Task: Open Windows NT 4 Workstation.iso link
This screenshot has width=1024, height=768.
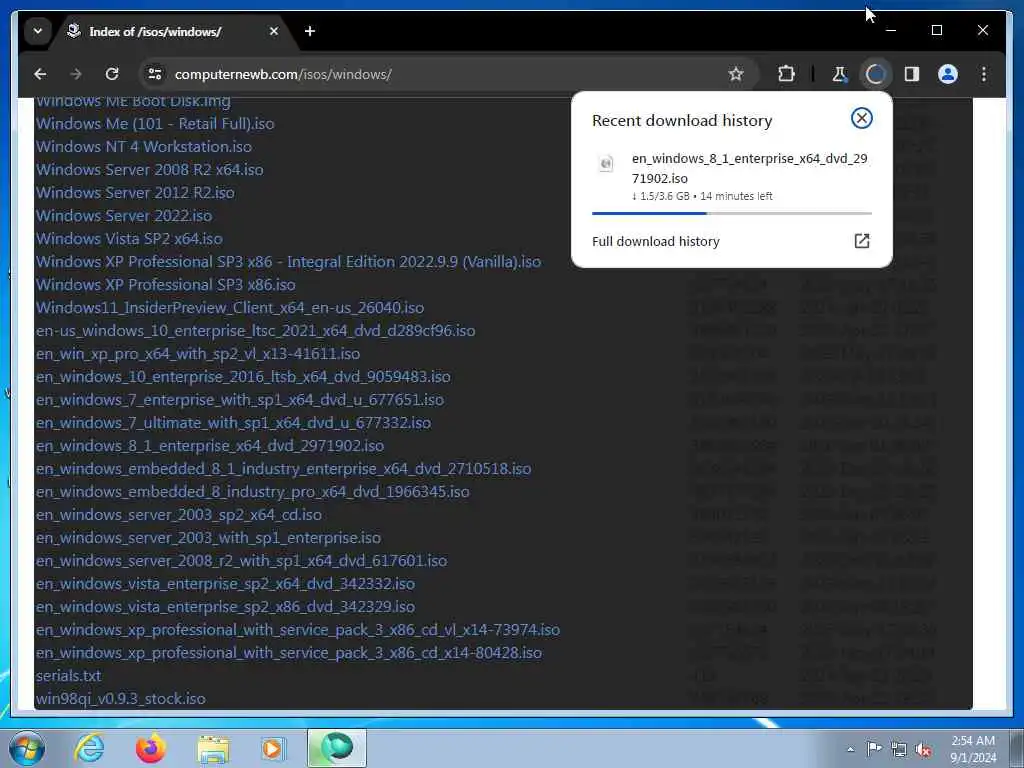Action: [x=144, y=146]
